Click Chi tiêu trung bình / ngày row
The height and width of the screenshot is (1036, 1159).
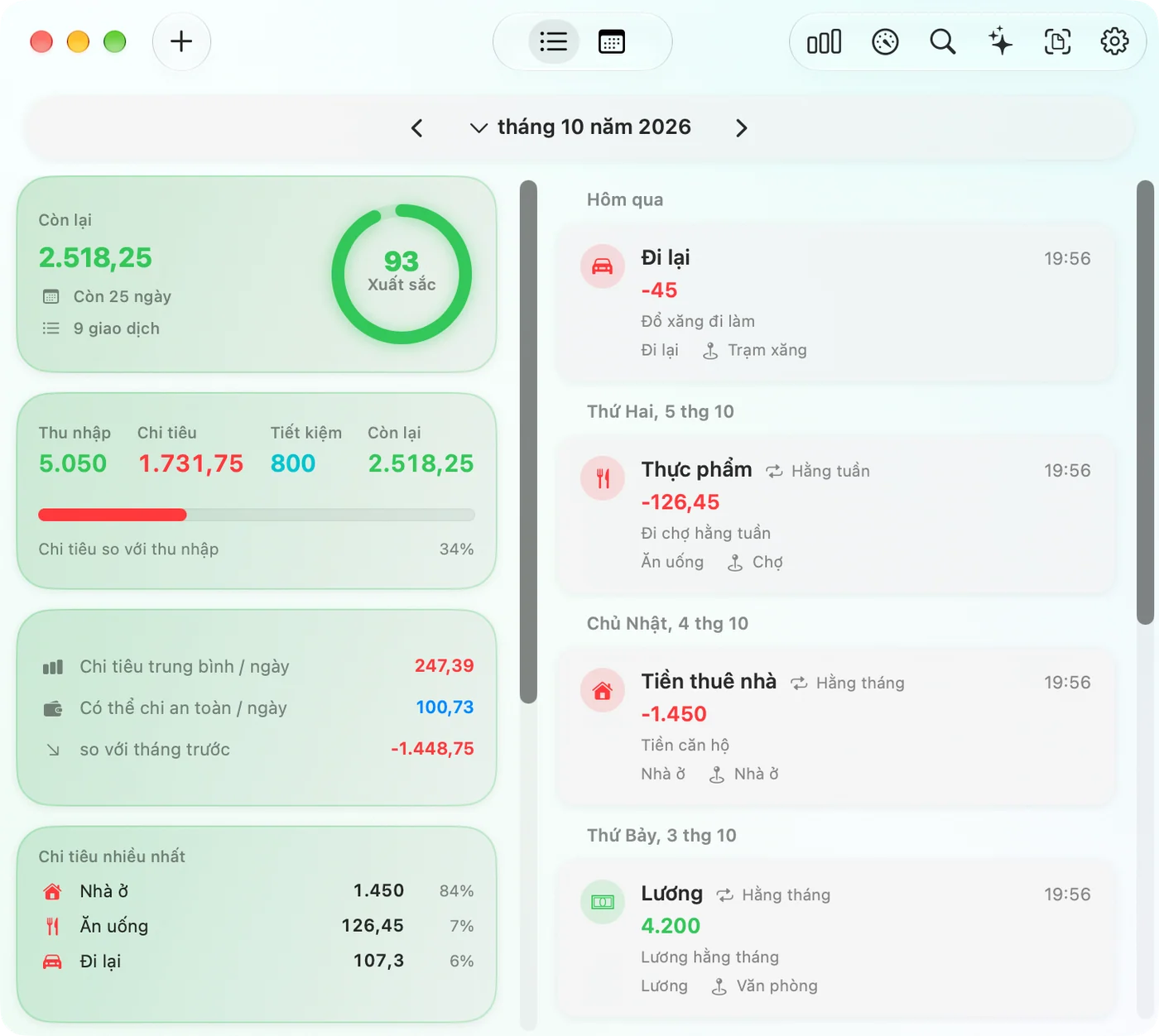point(257,666)
